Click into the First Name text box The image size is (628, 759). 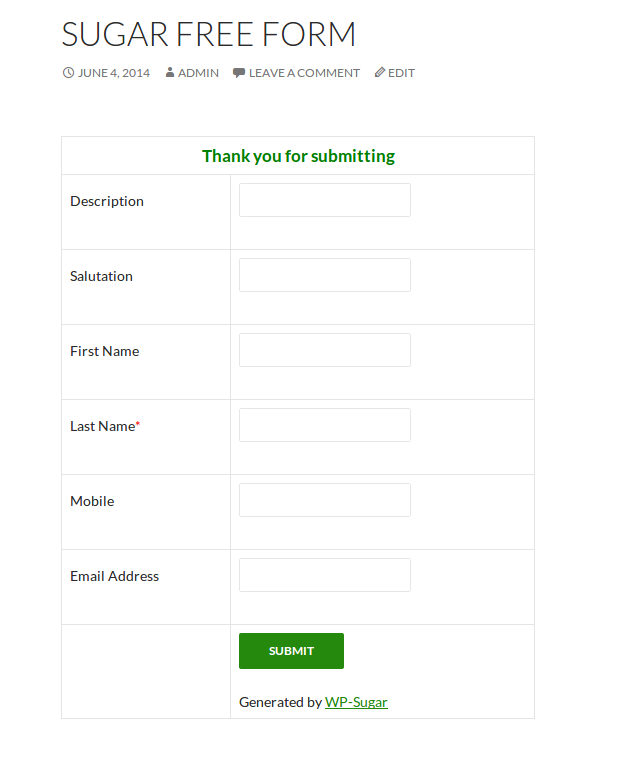(325, 350)
